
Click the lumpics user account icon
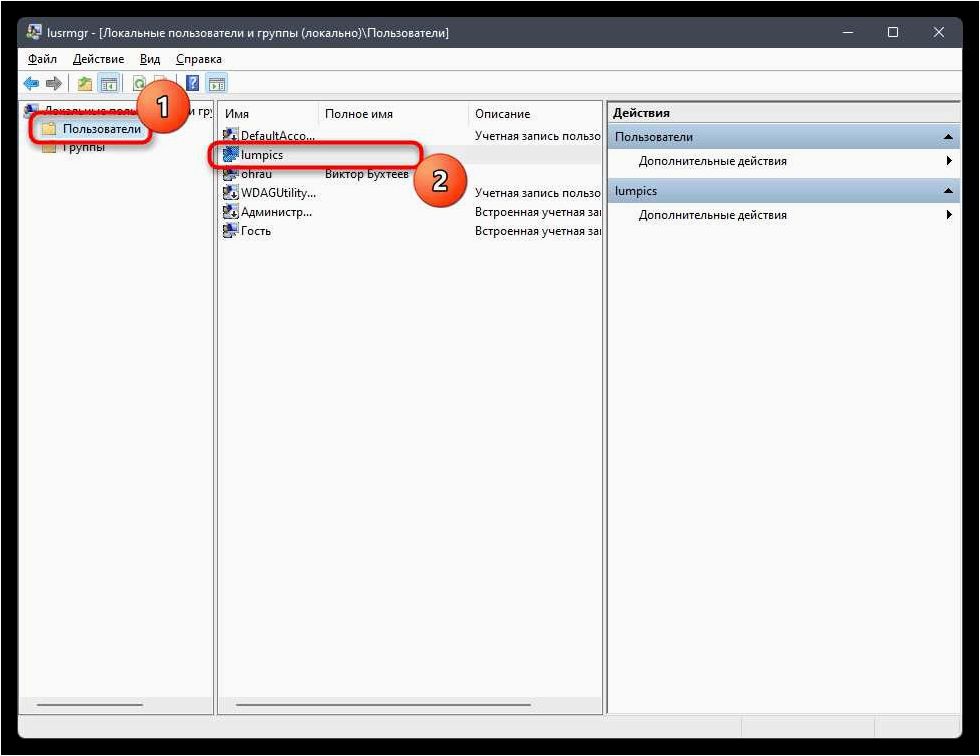click(231, 154)
